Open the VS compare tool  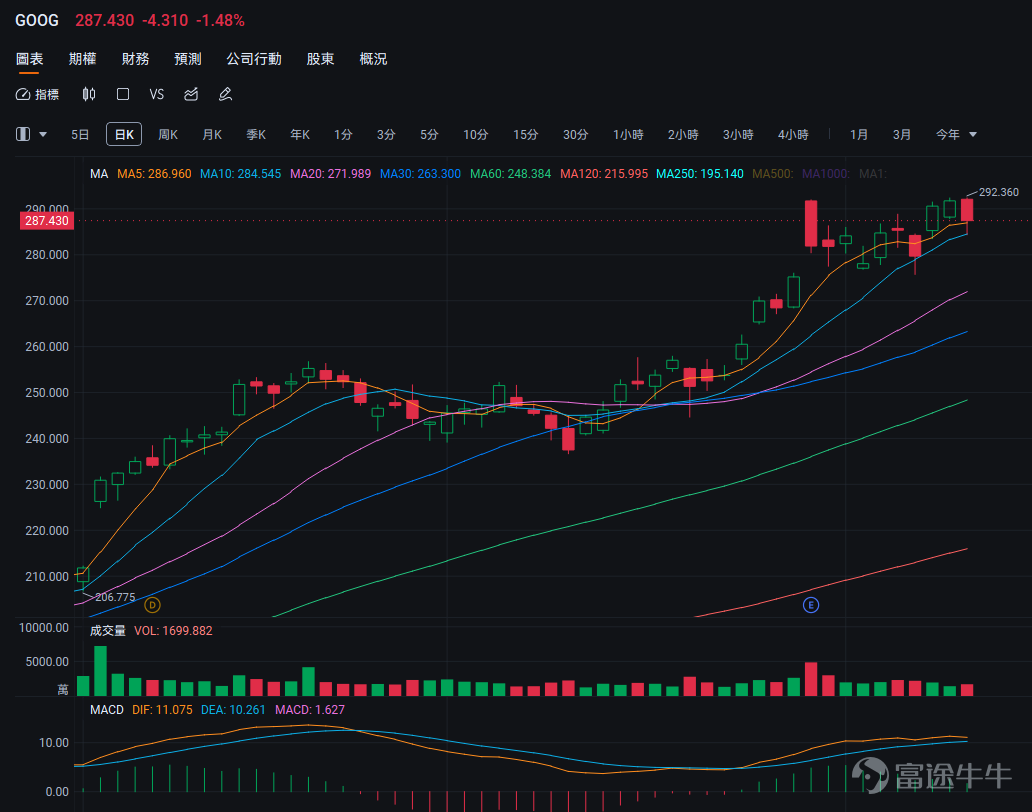[157, 95]
